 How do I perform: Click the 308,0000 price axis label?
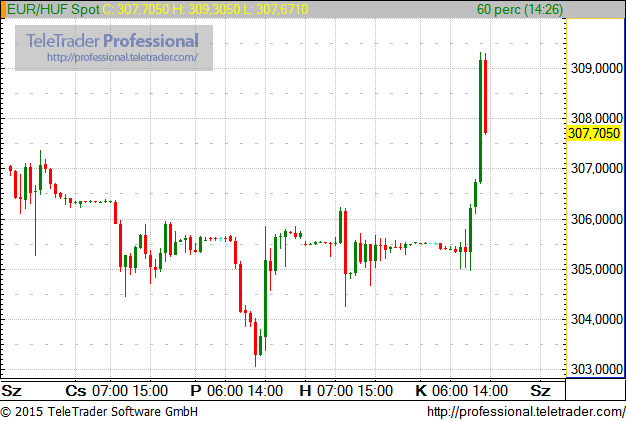[596, 118]
